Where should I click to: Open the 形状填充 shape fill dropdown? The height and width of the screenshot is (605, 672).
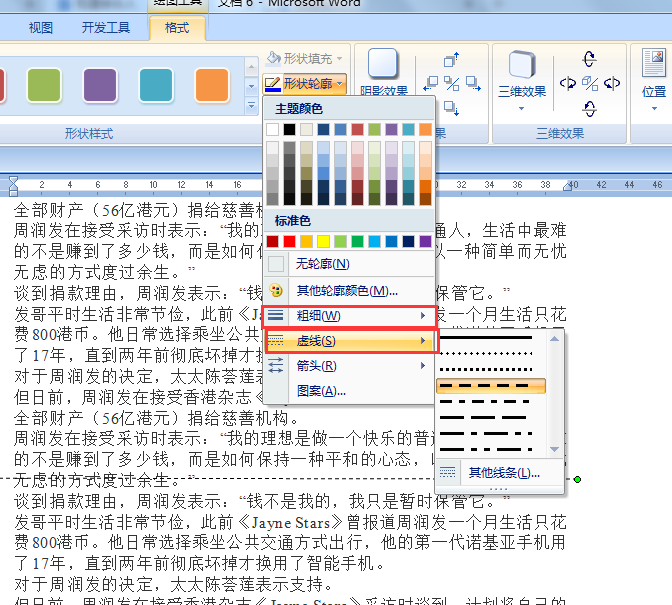click(x=305, y=59)
